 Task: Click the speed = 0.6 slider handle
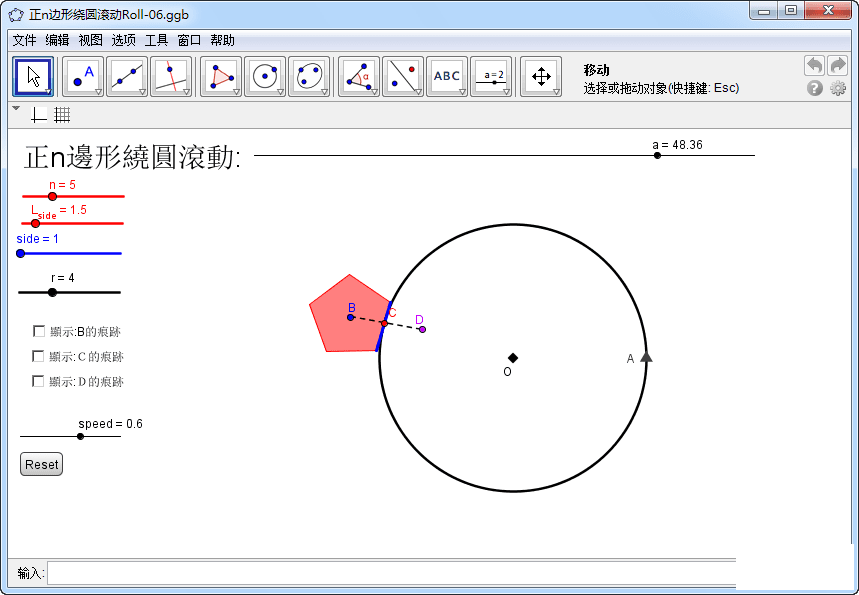click(81, 437)
